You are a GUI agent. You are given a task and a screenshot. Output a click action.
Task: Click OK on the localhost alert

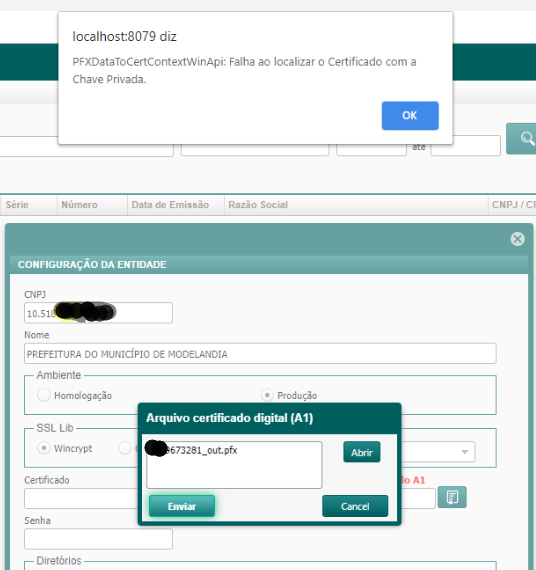[x=410, y=116]
